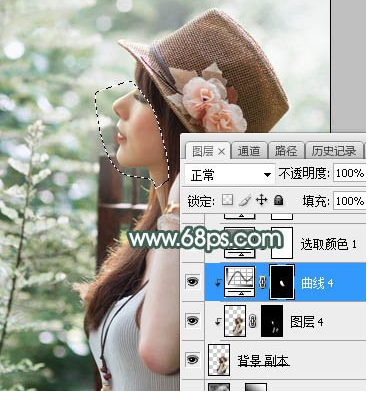Select the 曲线 4 layer name
The width and height of the screenshot is (385, 400).
[x=317, y=283]
